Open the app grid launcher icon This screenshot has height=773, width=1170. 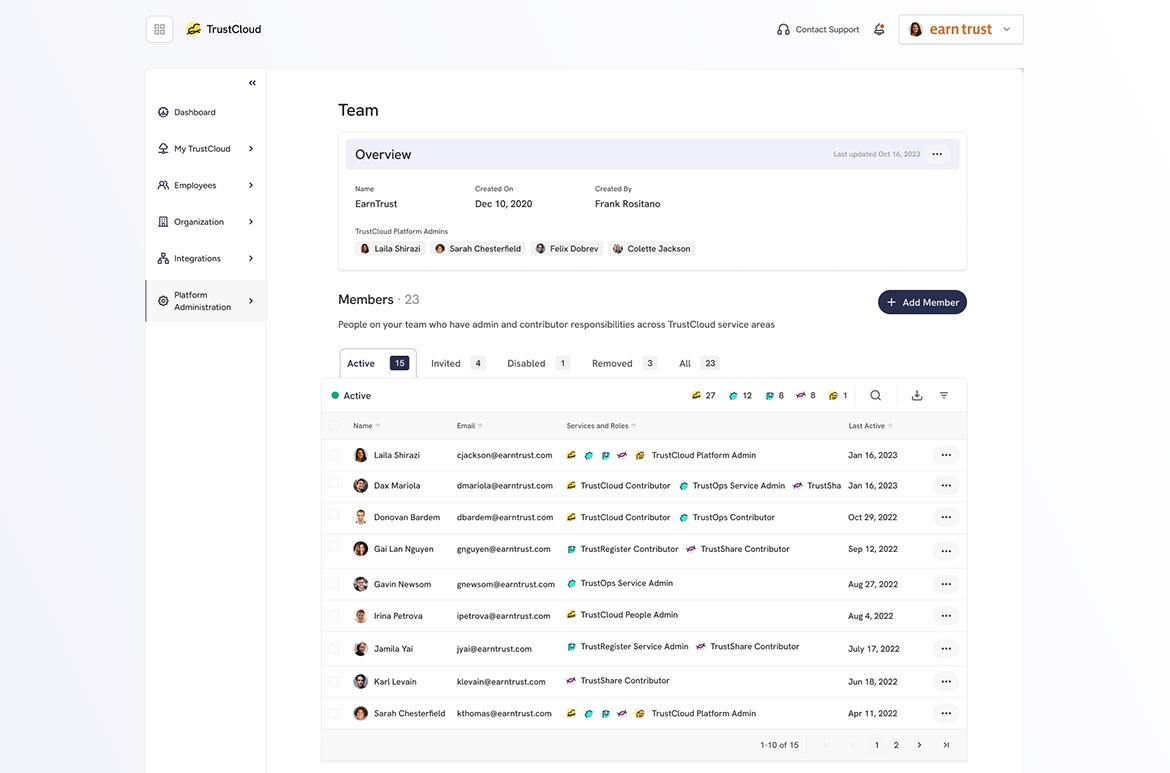click(160, 29)
